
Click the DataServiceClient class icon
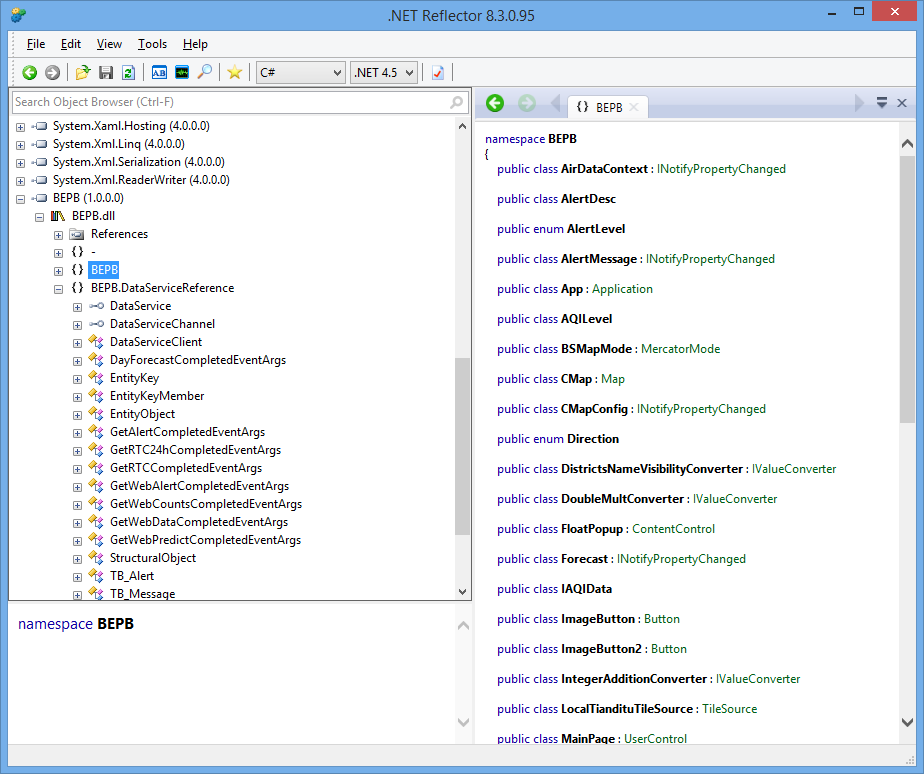pyautogui.click(x=96, y=342)
